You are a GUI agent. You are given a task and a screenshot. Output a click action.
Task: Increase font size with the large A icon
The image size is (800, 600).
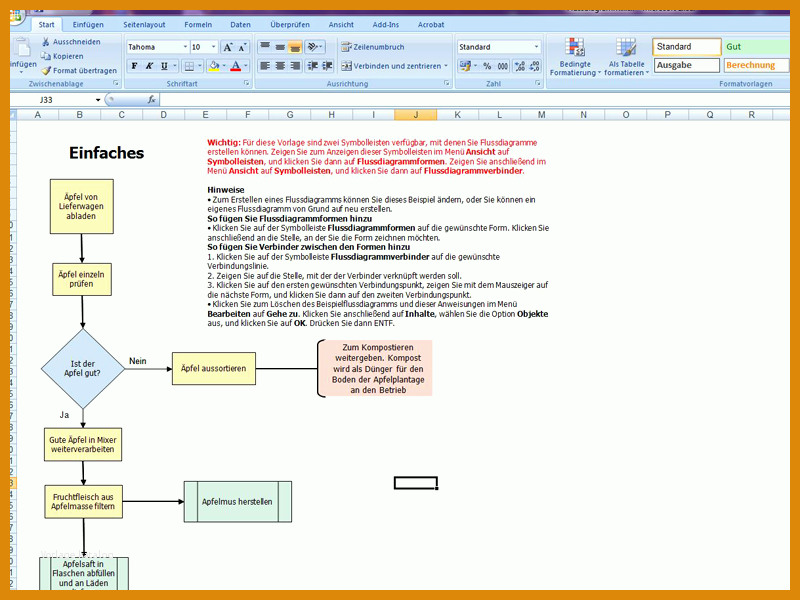(228, 47)
